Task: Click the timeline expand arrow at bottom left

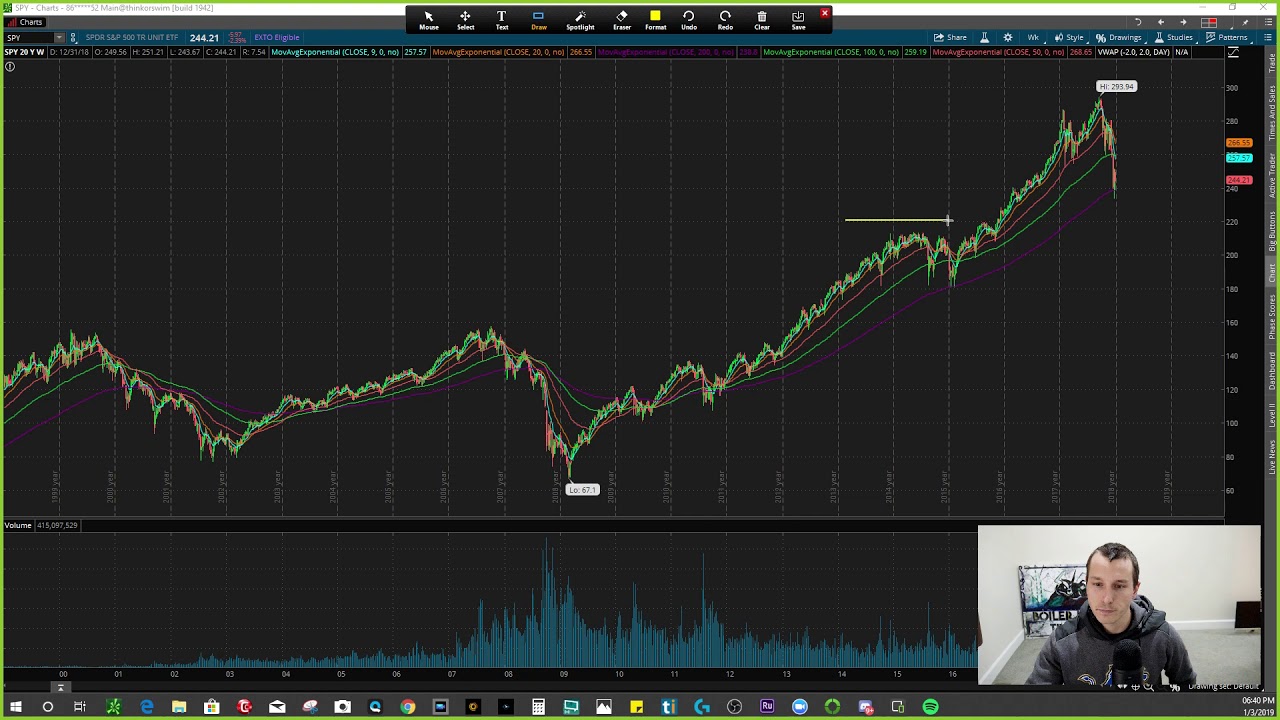Action: pyautogui.click(x=61, y=687)
